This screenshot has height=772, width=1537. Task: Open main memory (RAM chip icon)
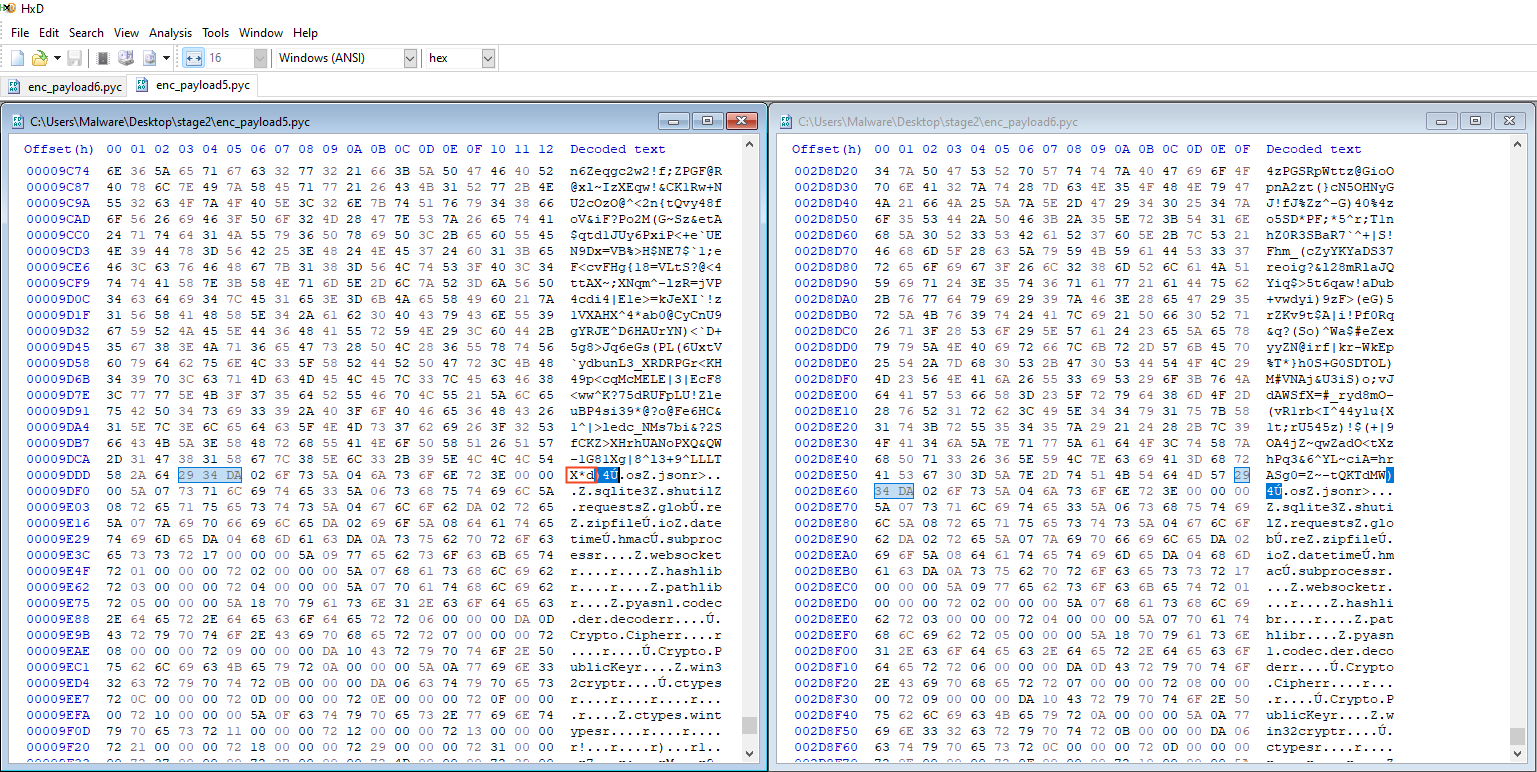click(x=103, y=58)
